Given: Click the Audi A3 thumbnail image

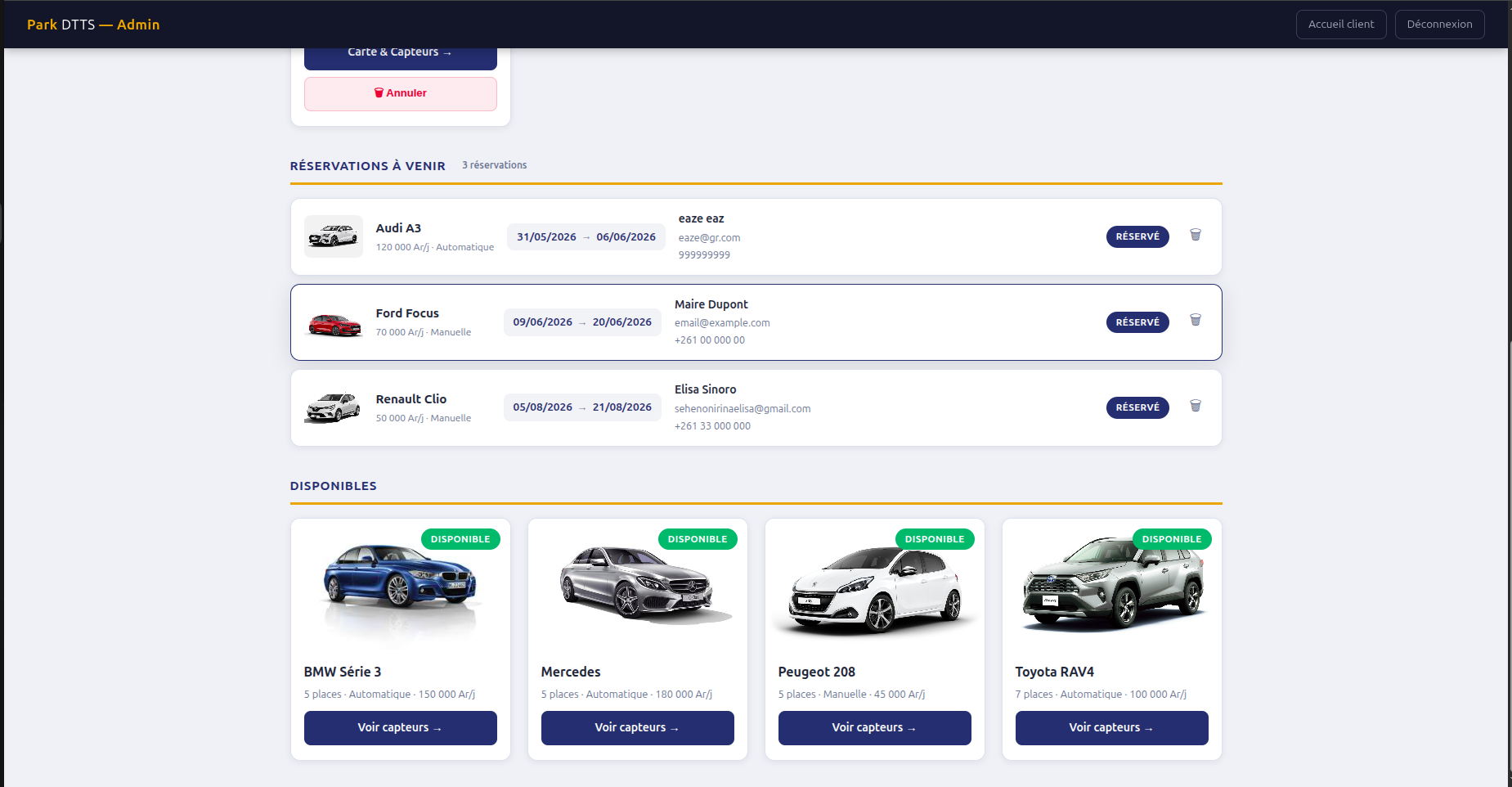Looking at the screenshot, I should [x=334, y=236].
